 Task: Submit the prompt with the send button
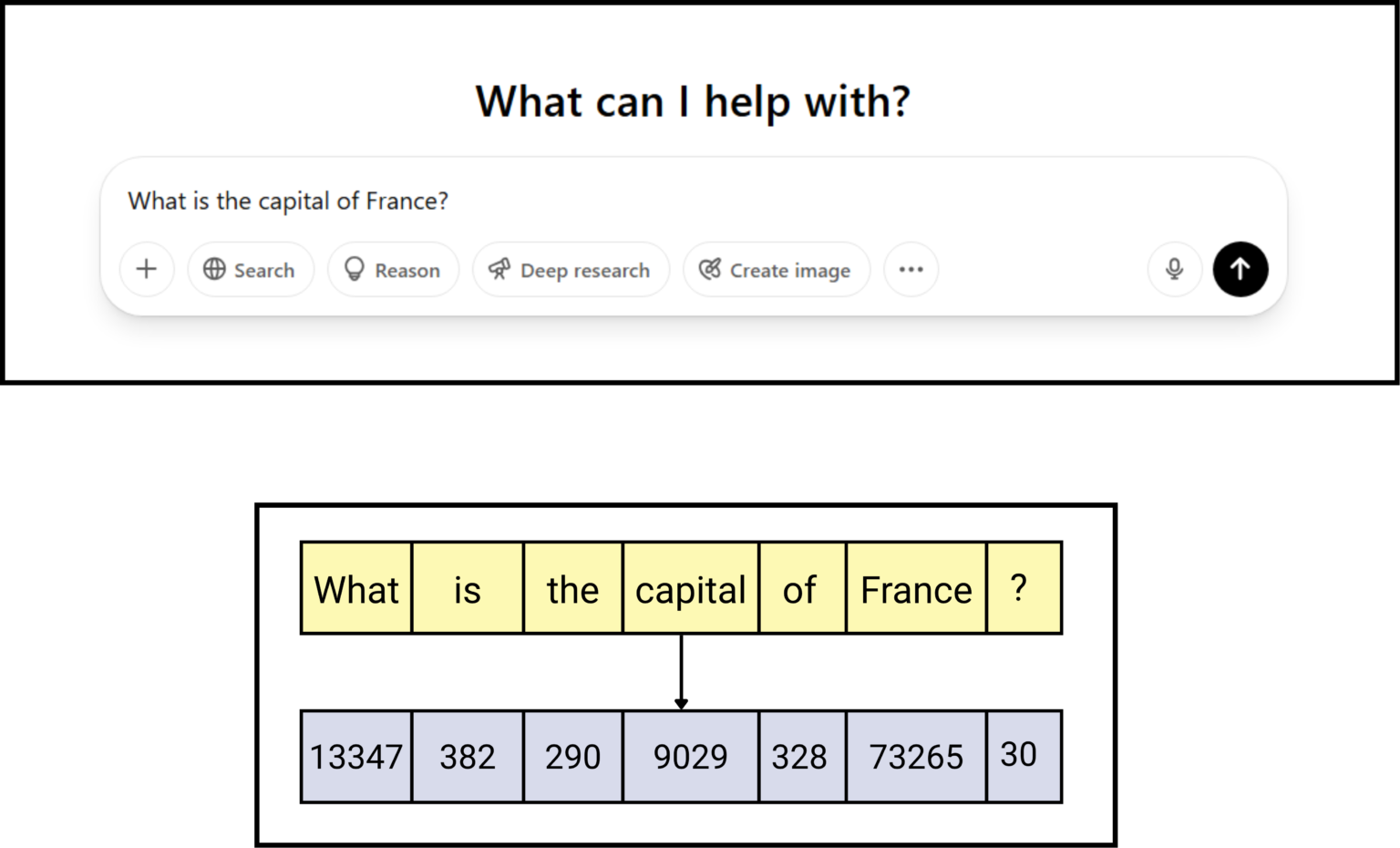tap(1240, 269)
